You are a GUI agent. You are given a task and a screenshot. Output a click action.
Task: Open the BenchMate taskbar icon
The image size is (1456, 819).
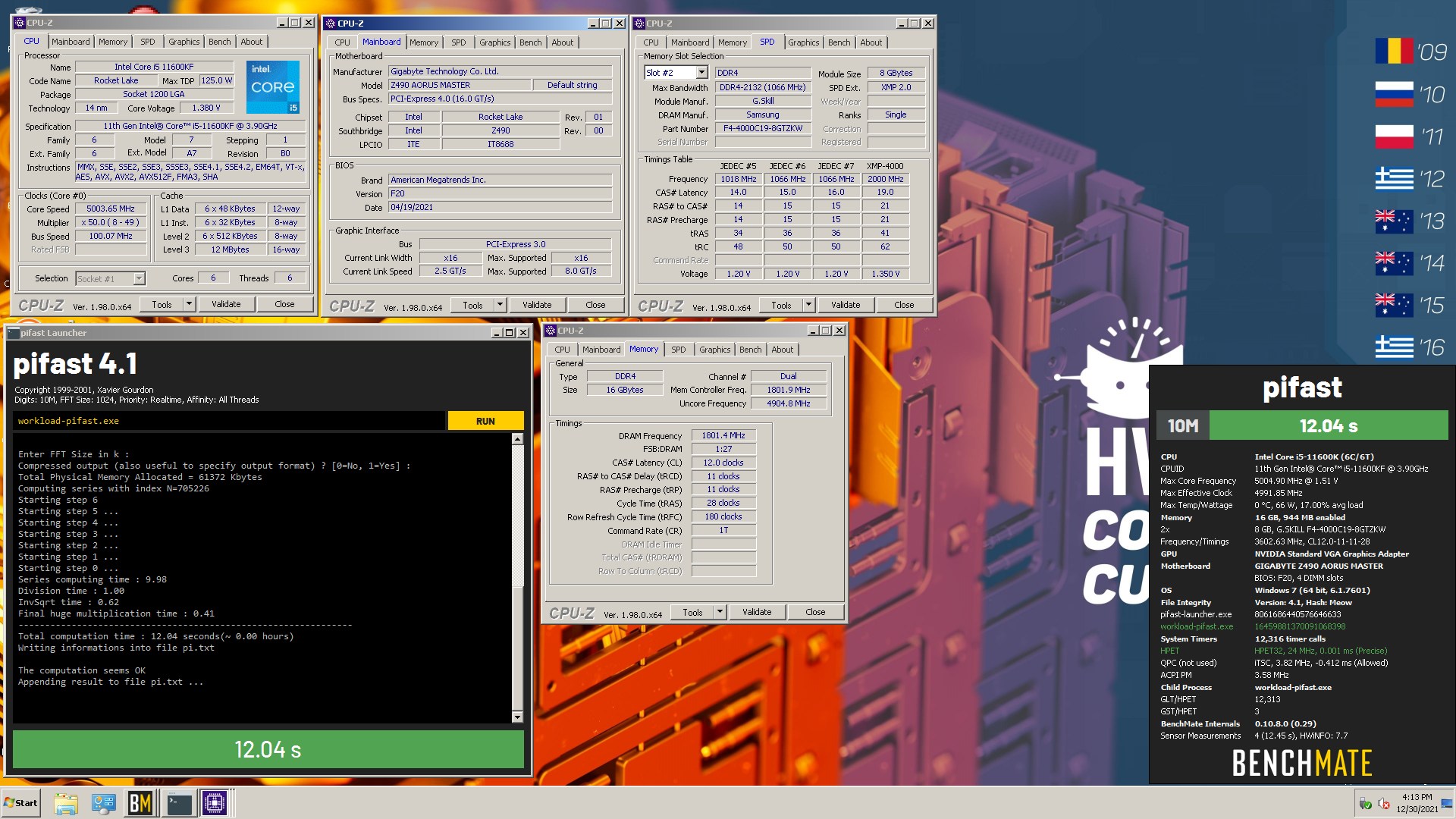tap(140, 803)
